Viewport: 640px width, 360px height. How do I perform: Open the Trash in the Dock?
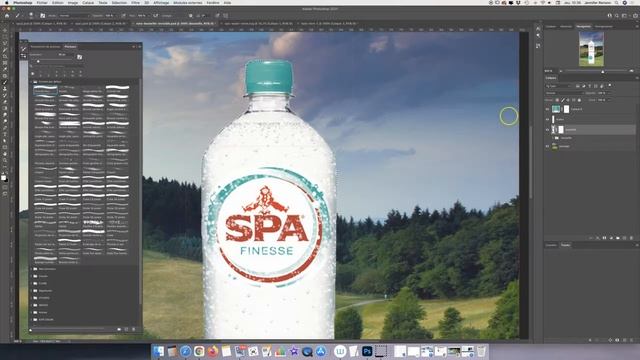[481, 351]
